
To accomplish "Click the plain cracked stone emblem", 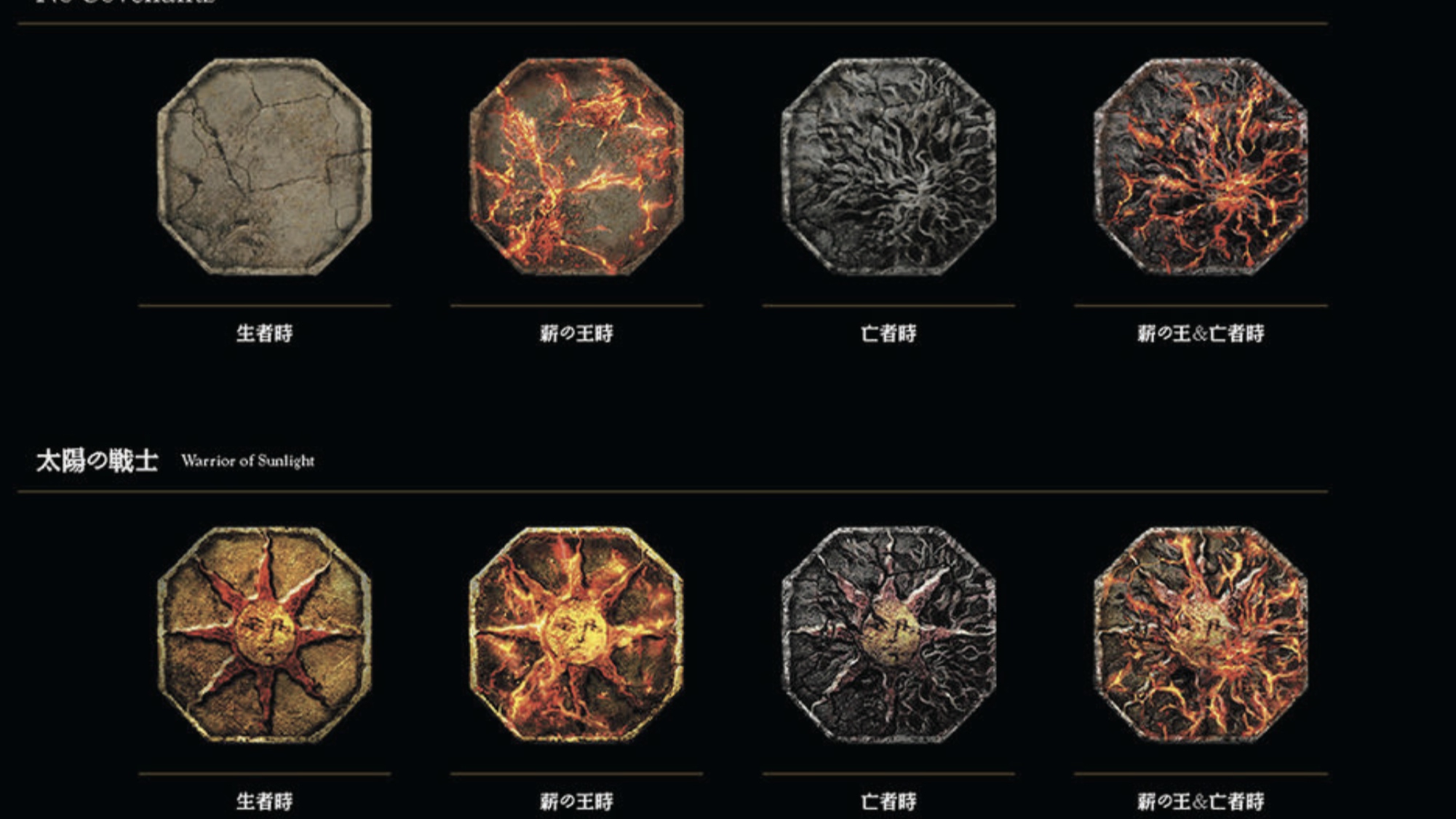I will tap(264, 167).
